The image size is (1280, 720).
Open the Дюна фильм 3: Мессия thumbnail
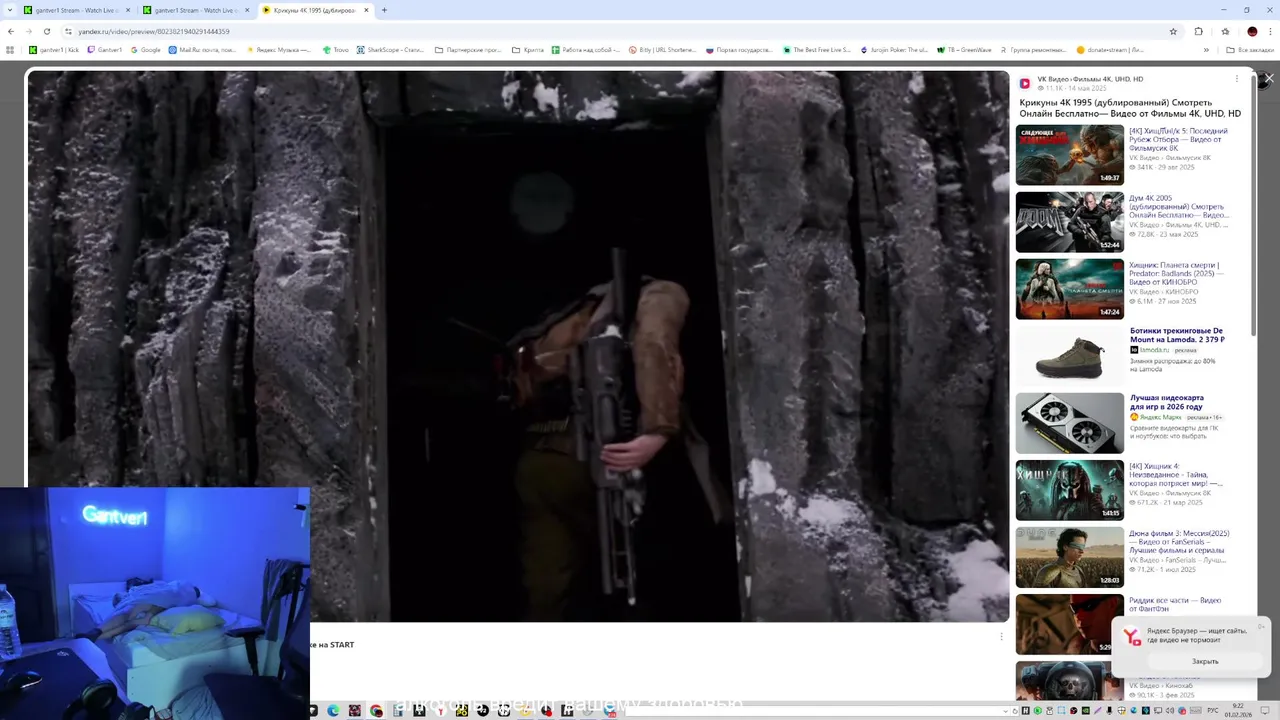(1070, 557)
